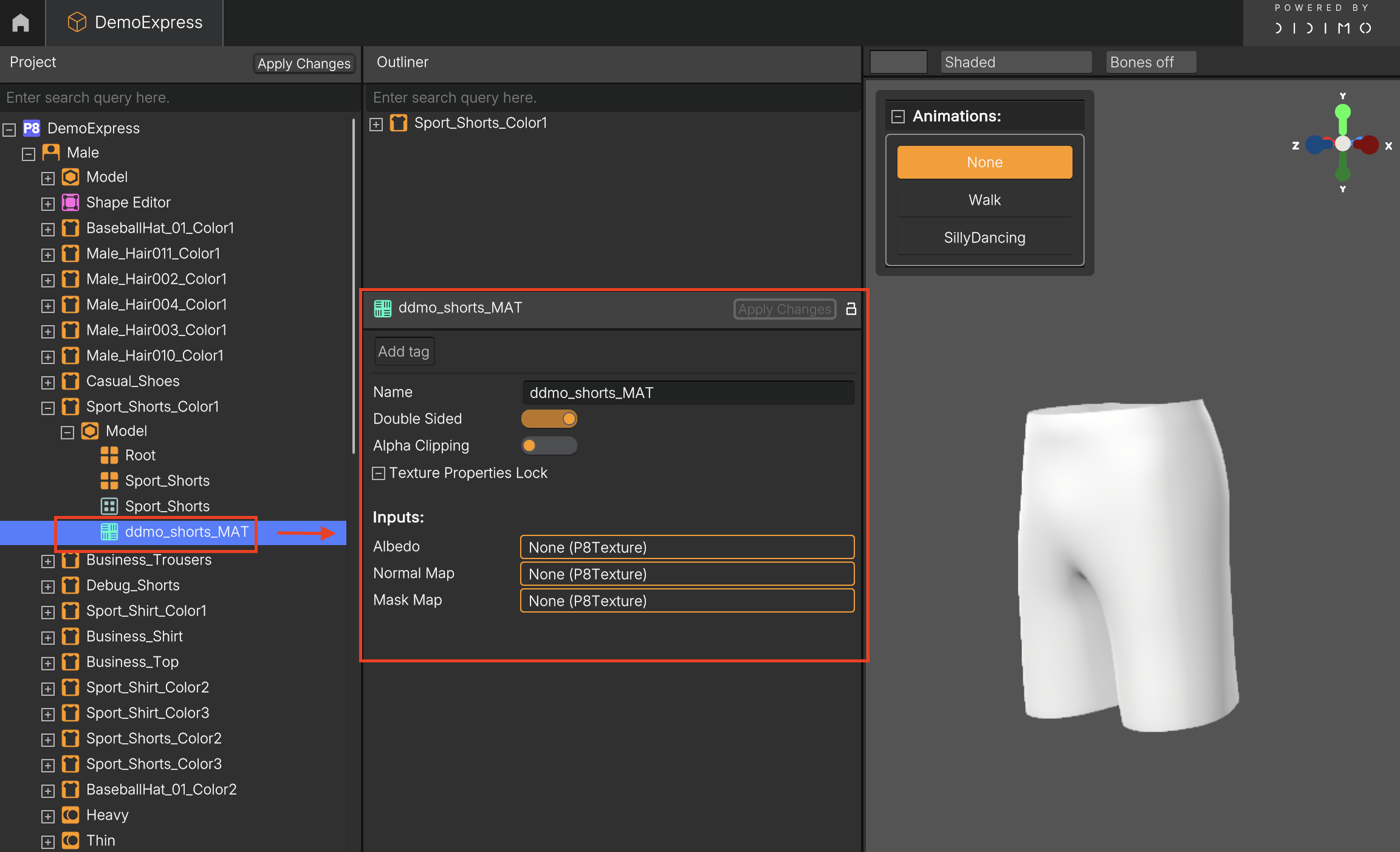
Task: Click the DemoExpress cube icon in the tab
Action: (77, 22)
